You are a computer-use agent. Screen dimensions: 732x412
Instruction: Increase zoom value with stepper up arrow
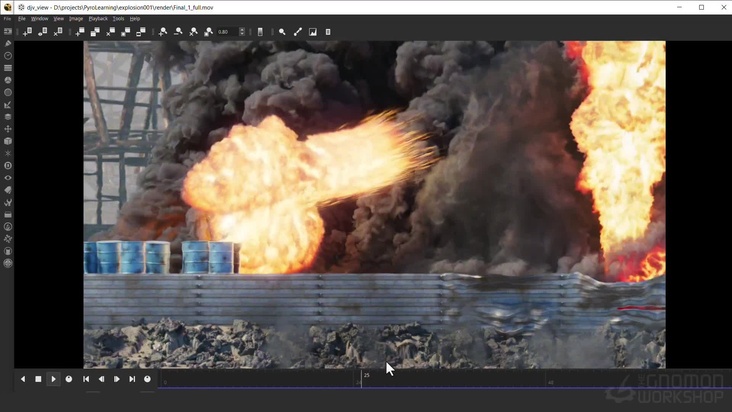[242, 29]
